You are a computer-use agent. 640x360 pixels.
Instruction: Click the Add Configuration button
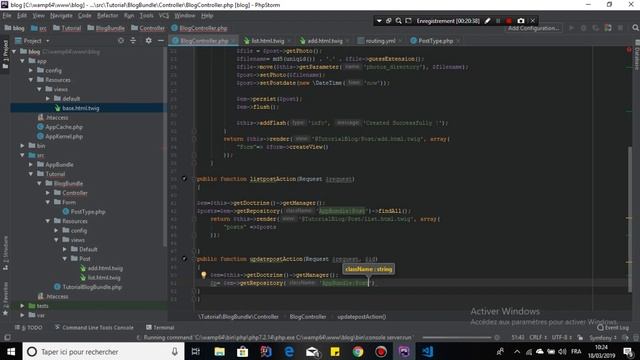(533, 28)
